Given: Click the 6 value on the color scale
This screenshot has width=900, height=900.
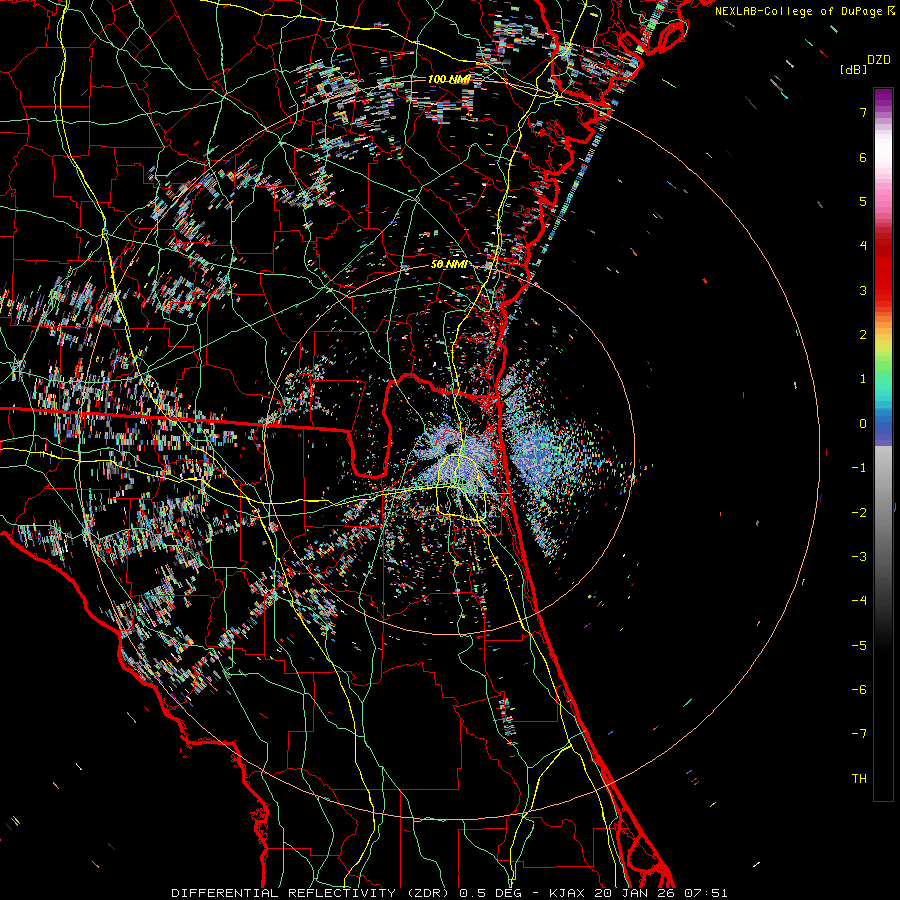Looking at the screenshot, I should click(x=863, y=157).
